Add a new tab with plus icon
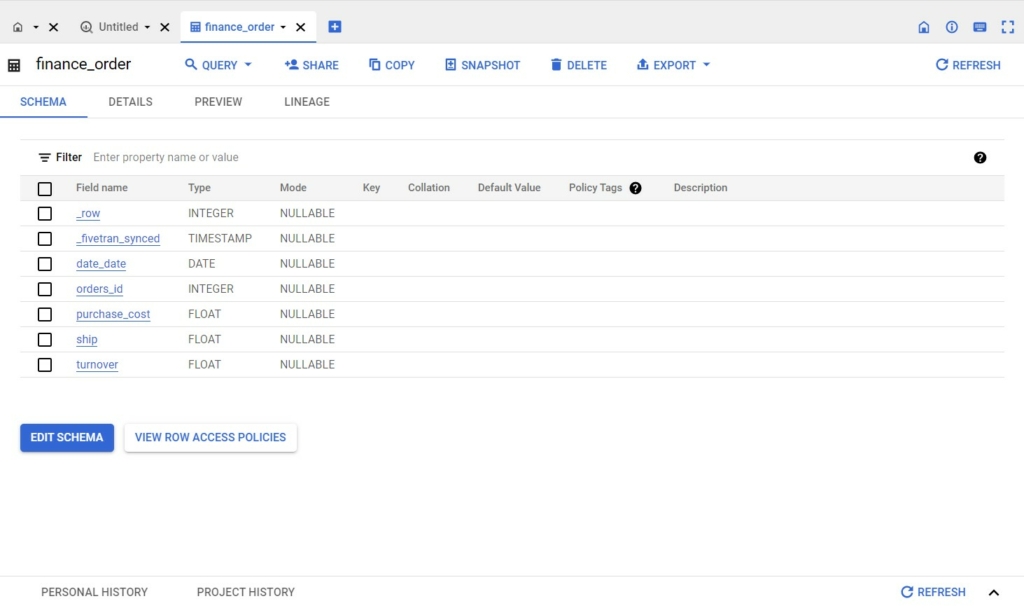This screenshot has width=1024, height=608. [x=334, y=27]
